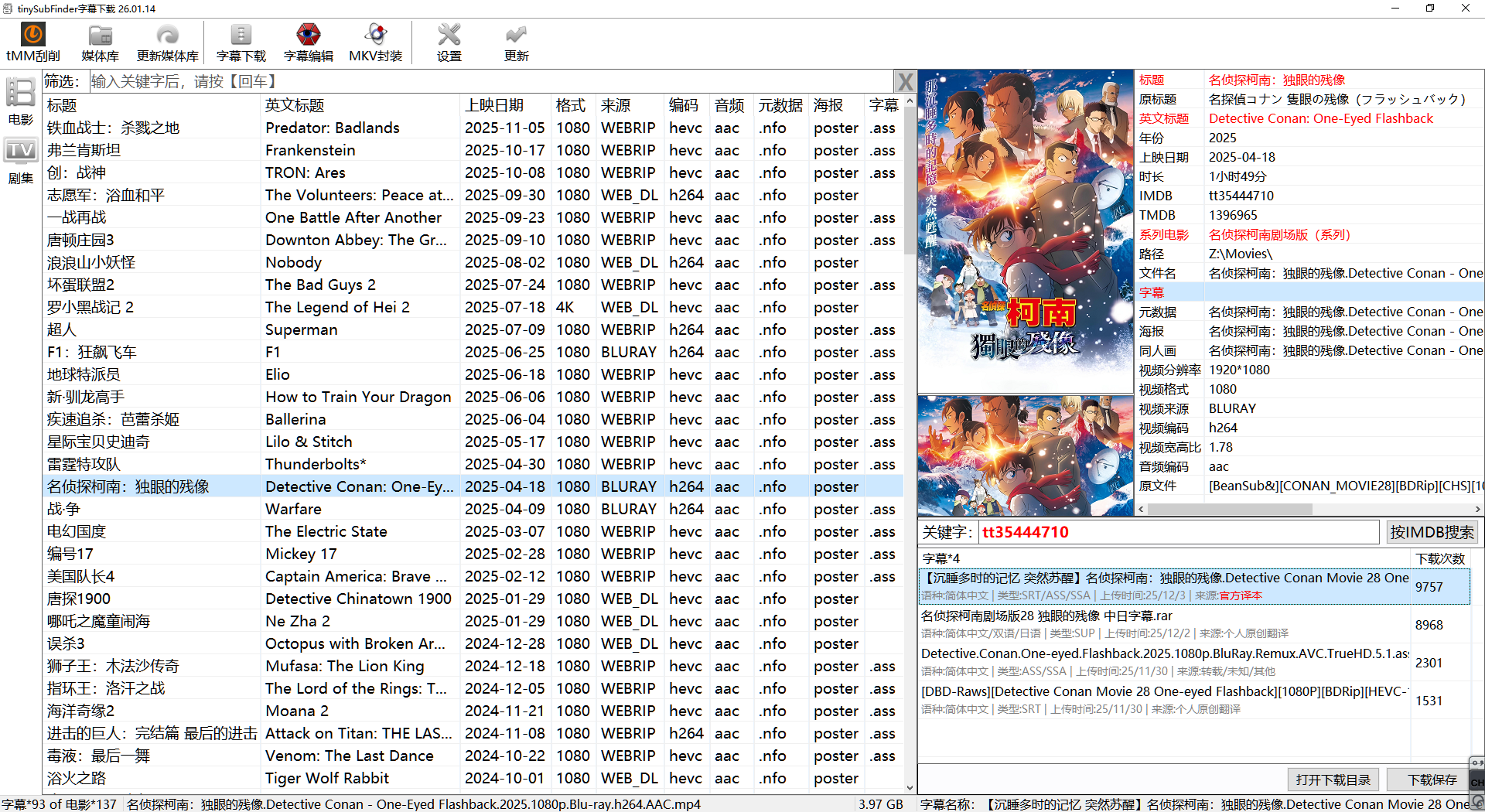Select The Electric State row

pyautogui.click(x=473, y=531)
